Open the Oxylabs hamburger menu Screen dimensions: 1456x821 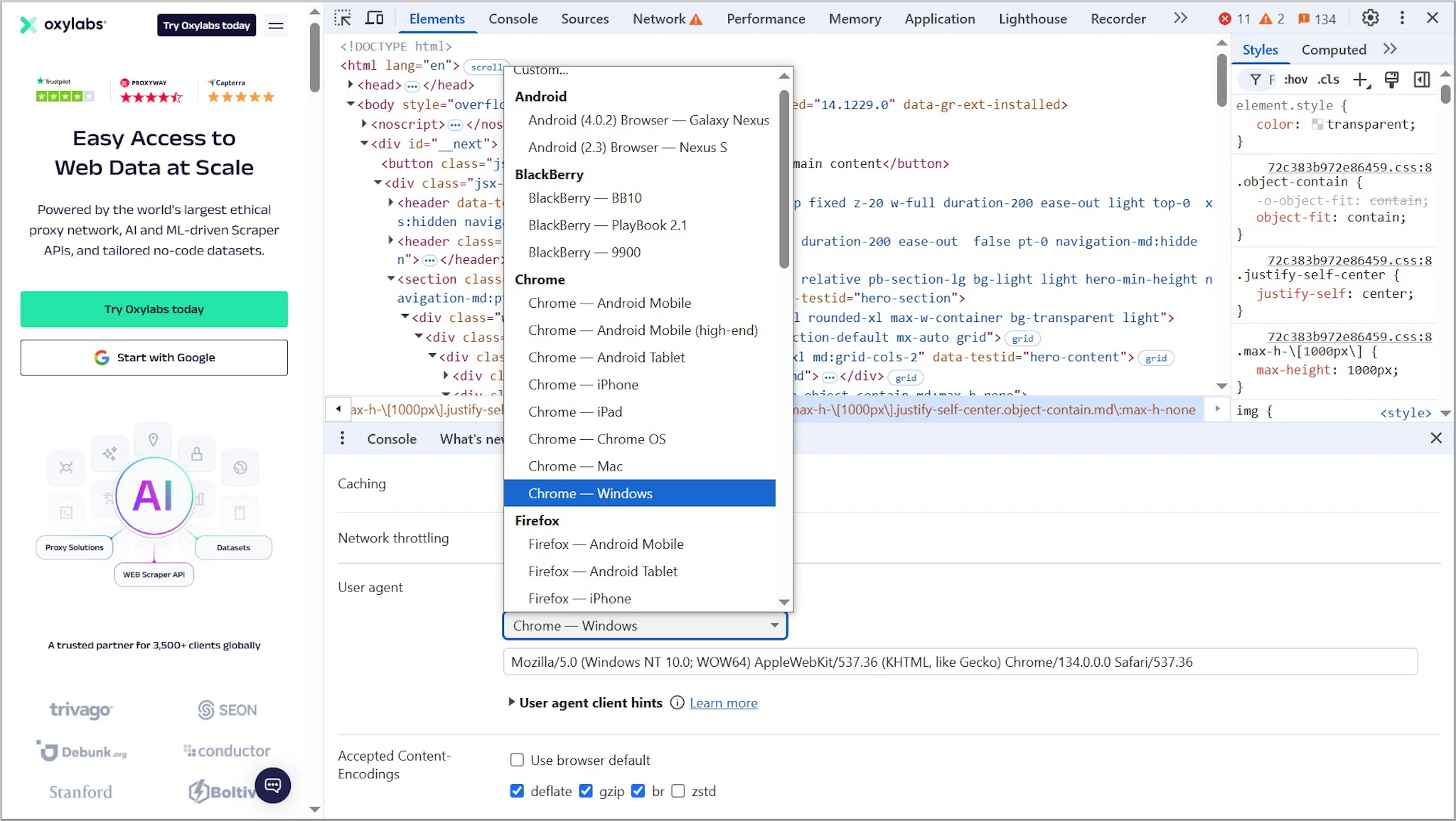276,26
